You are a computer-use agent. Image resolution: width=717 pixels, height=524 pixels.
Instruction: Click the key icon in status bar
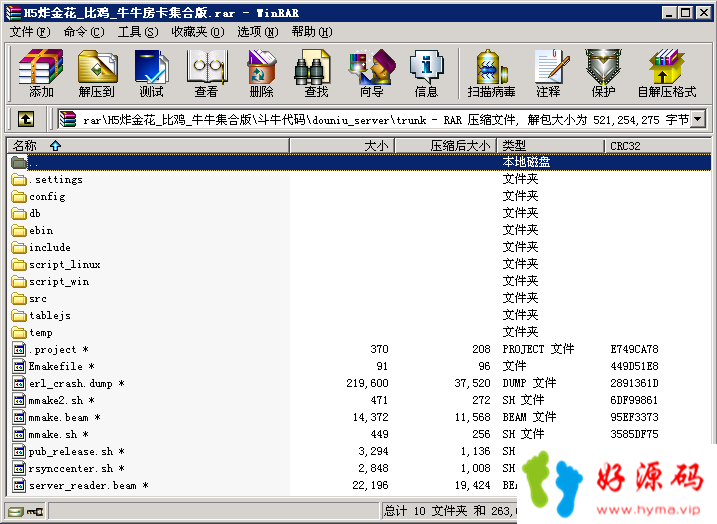(35, 511)
